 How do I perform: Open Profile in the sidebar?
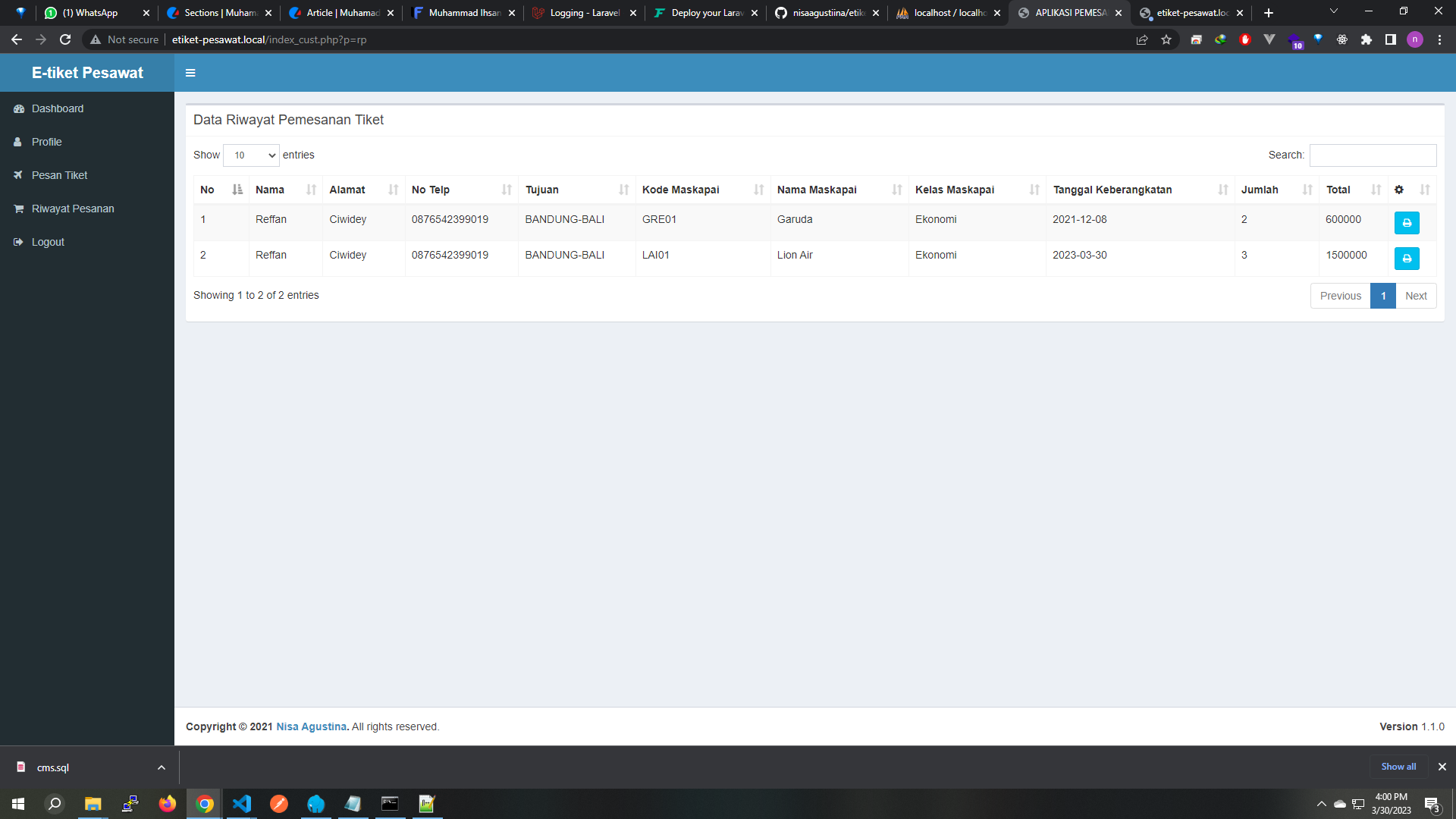pyautogui.click(x=87, y=142)
